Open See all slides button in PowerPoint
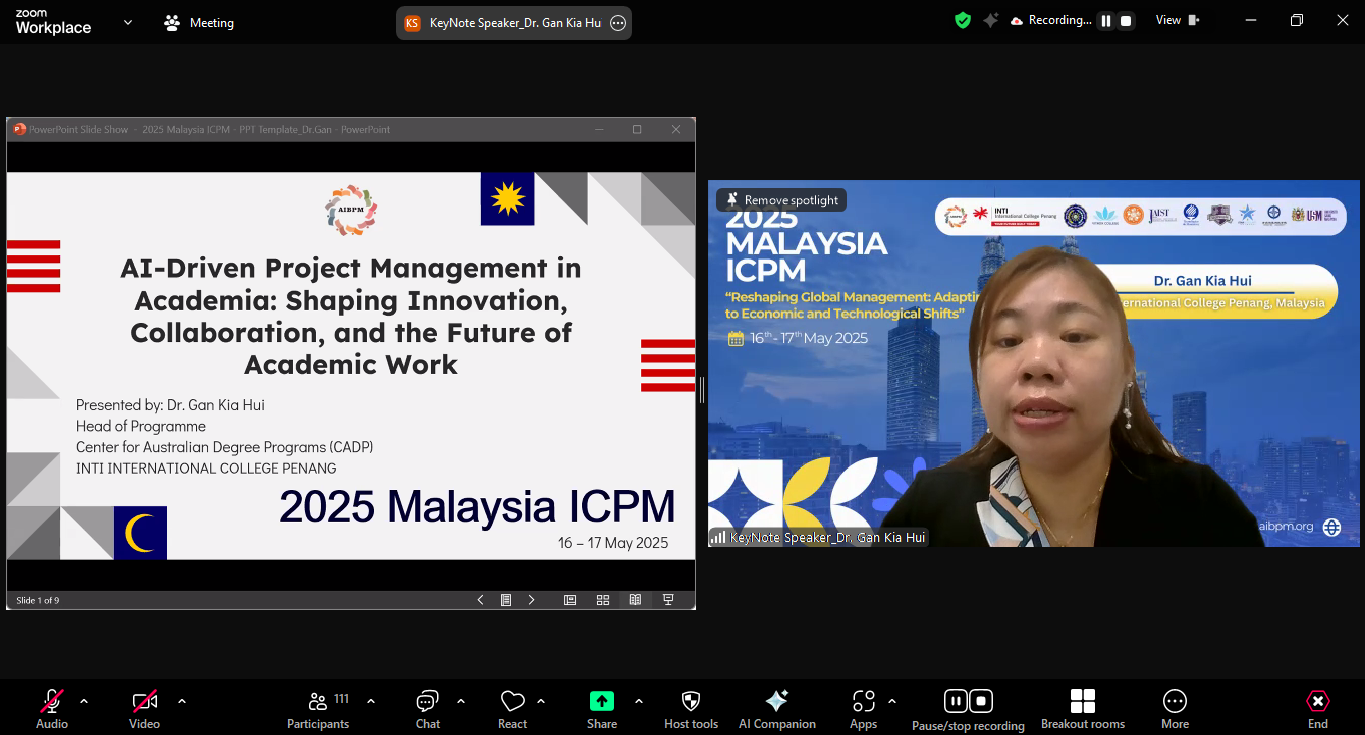 [506, 600]
